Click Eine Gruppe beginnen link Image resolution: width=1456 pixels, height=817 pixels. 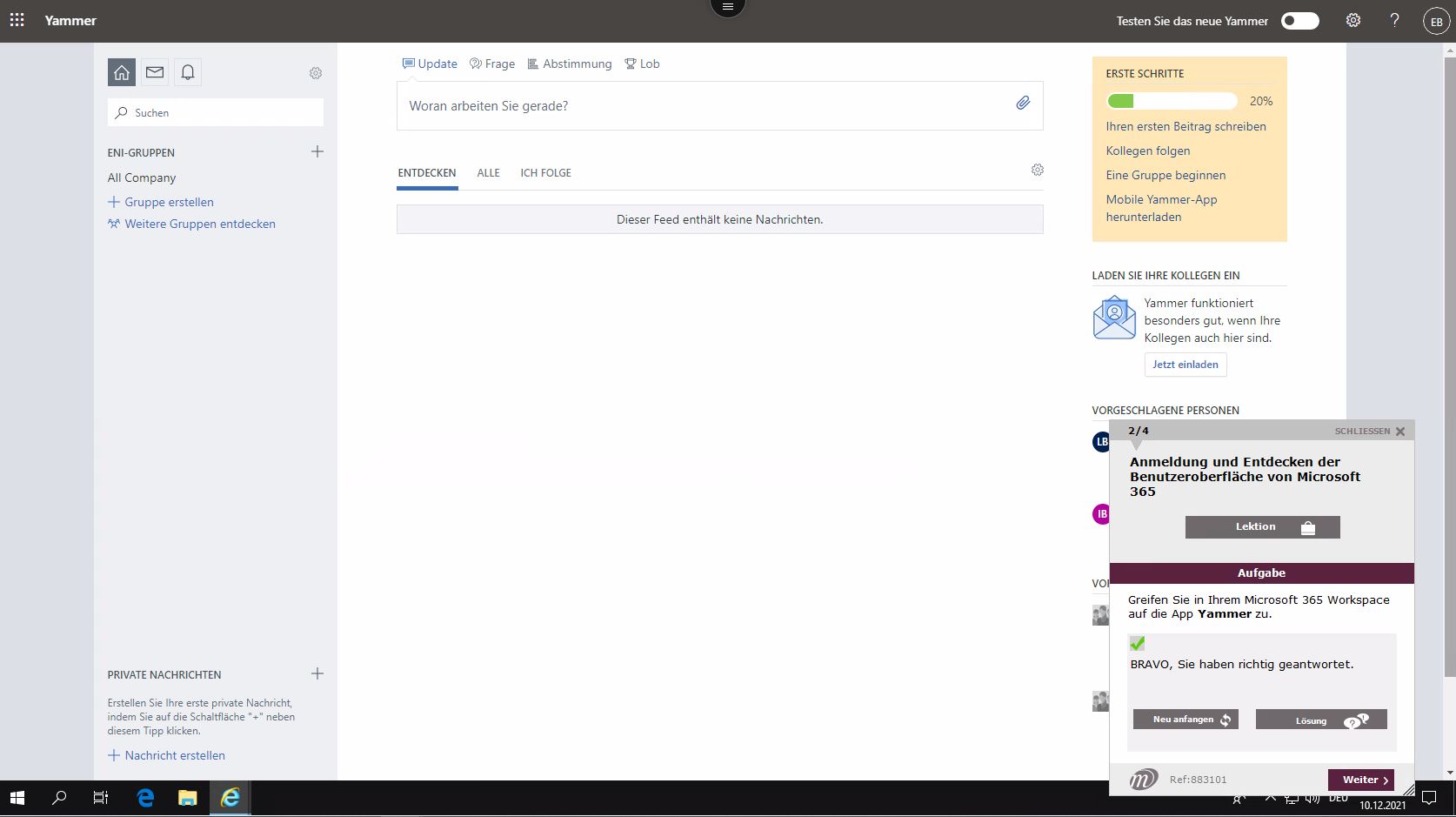(1165, 175)
